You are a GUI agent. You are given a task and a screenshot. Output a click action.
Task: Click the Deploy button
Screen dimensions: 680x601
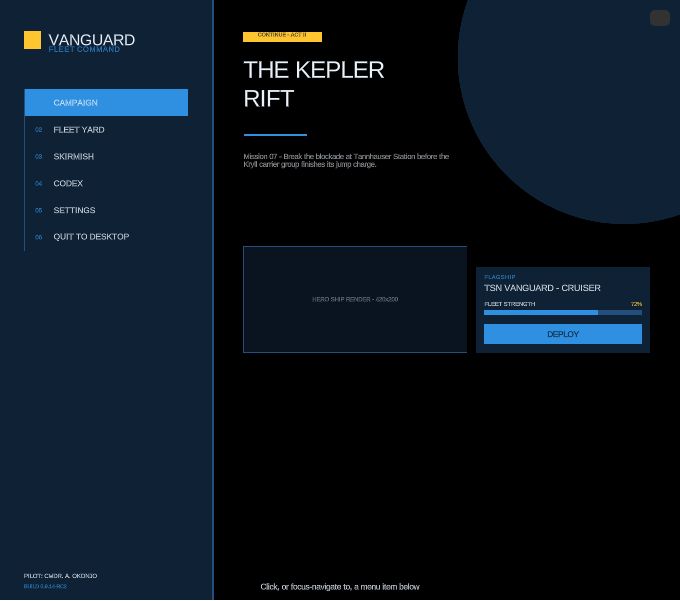(563, 334)
